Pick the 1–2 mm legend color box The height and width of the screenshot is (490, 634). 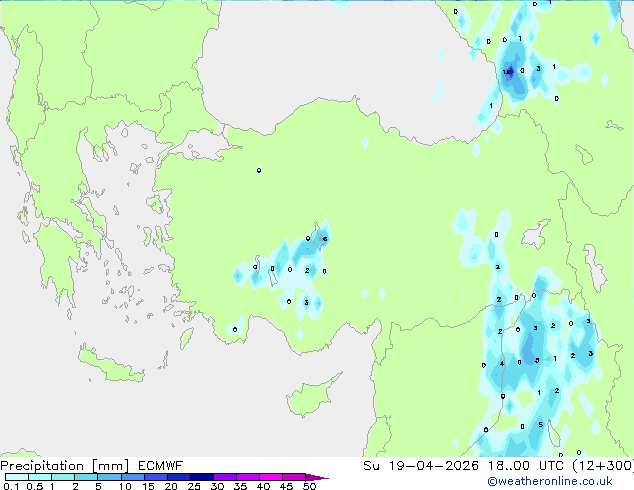[63, 477]
